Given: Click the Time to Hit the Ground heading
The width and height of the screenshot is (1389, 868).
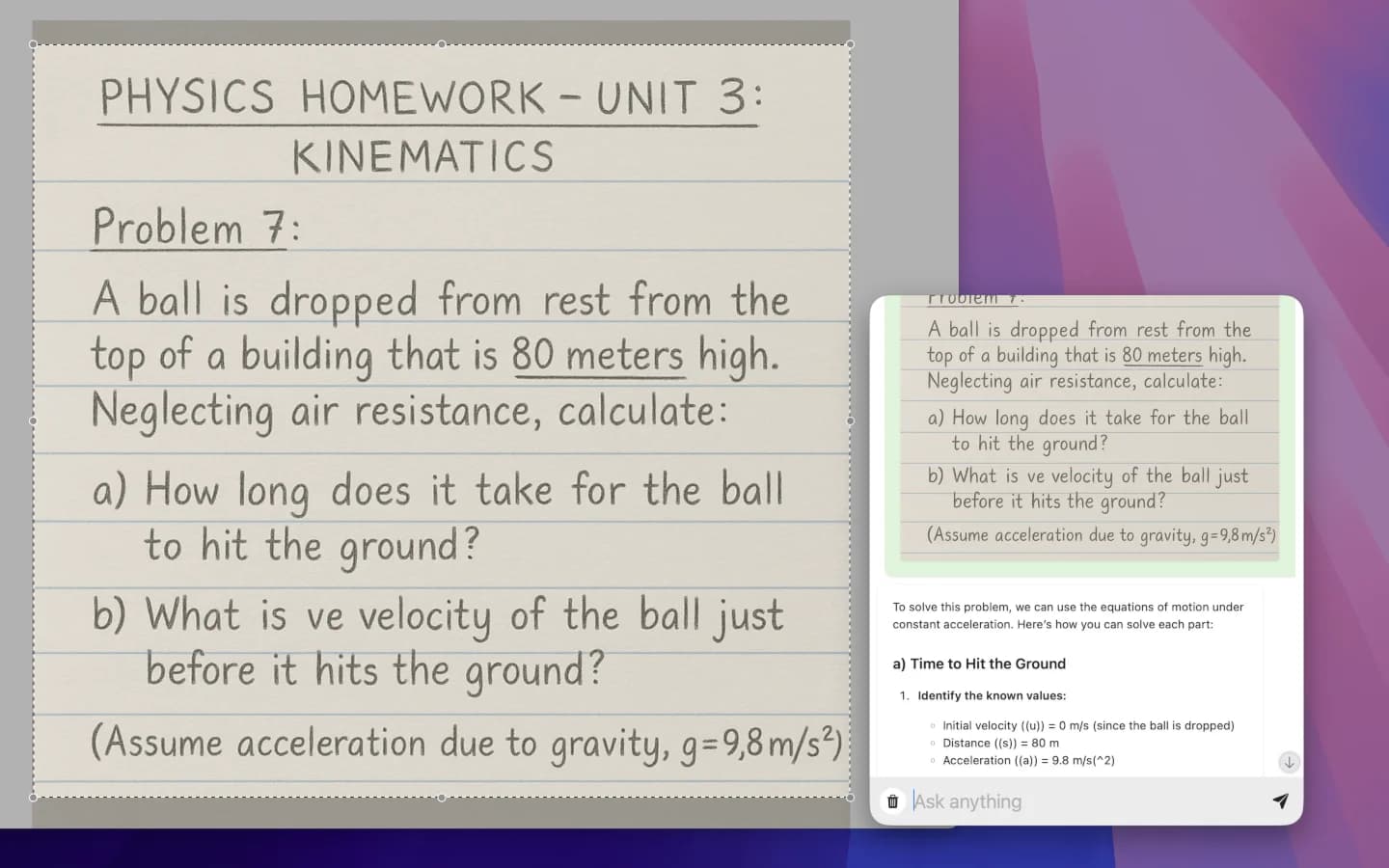Looking at the screenshot, I should (x=978, y=664).
